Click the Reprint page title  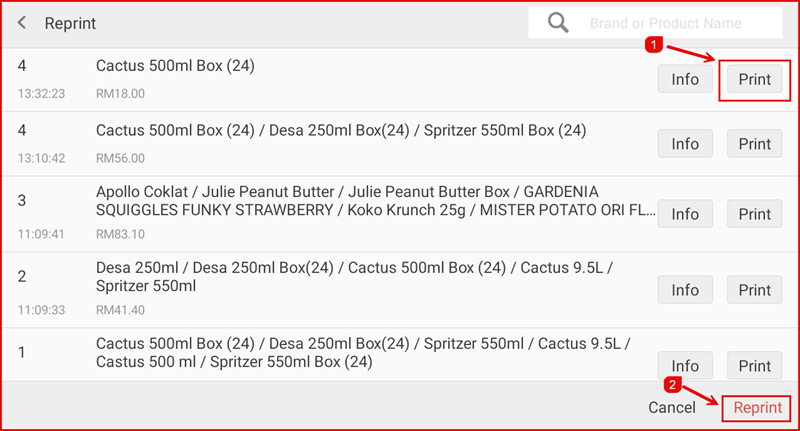70,23
